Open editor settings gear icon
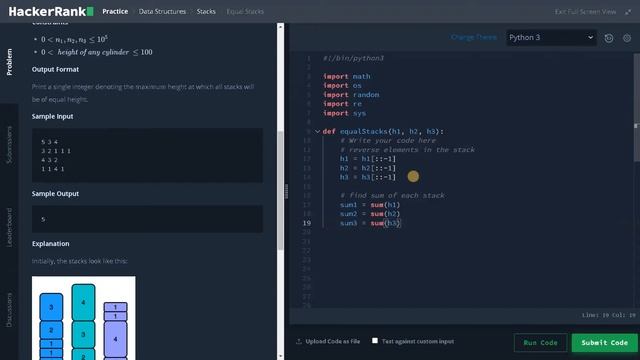Viewport: 640px width, 360px height. click(x=627, y=38)
